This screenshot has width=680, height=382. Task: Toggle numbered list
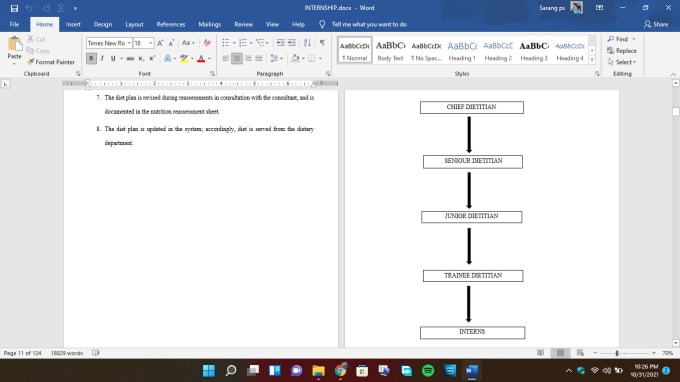pyautogui.click(x=242, y=42)
